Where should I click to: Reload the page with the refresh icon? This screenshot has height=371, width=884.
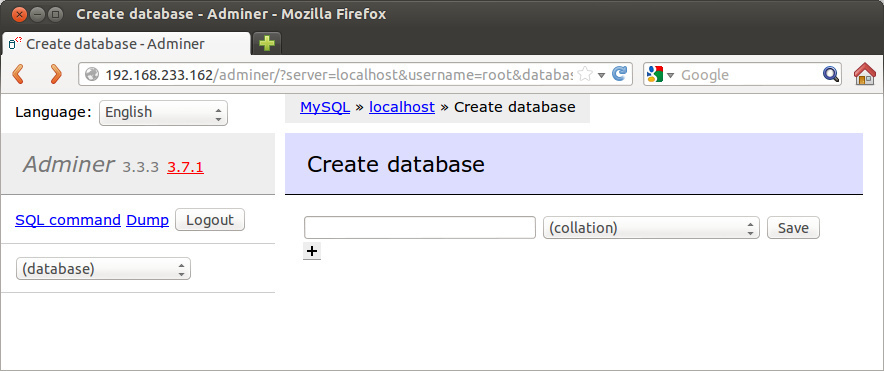620,74
